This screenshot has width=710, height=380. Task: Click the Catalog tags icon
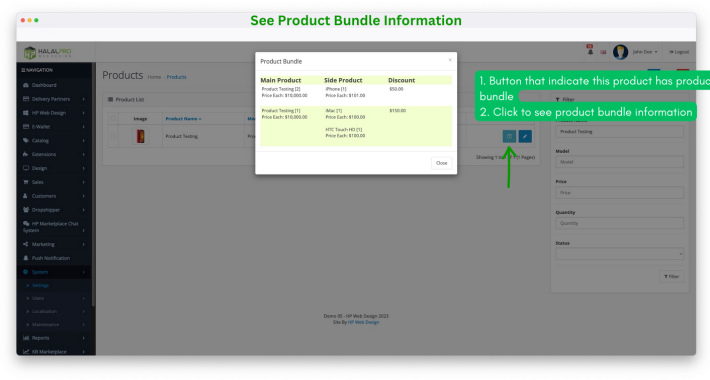point(26,140)
